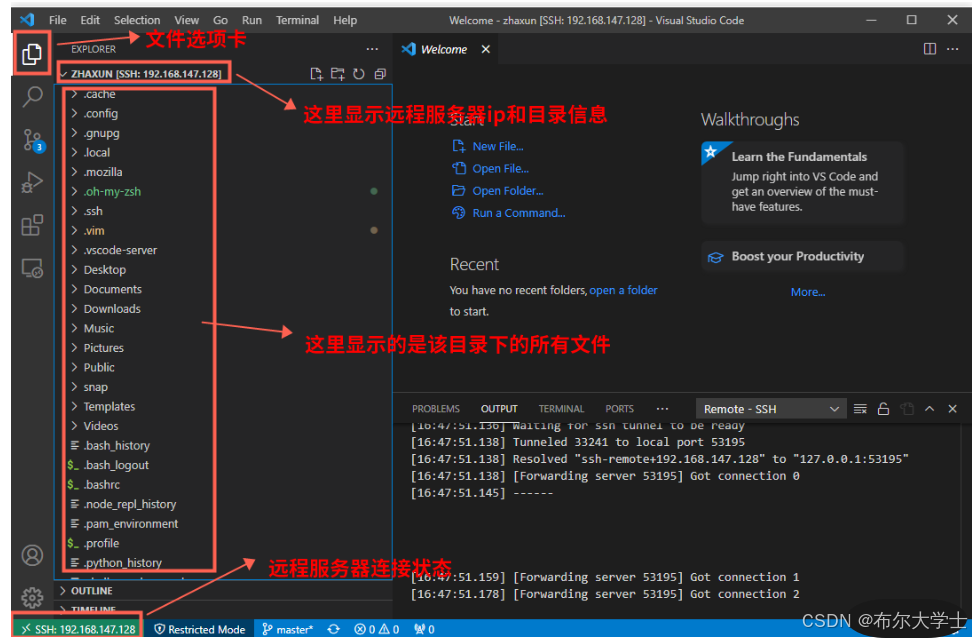
Task: Switch to the TERMINAL tab
Action: point(561,409)
